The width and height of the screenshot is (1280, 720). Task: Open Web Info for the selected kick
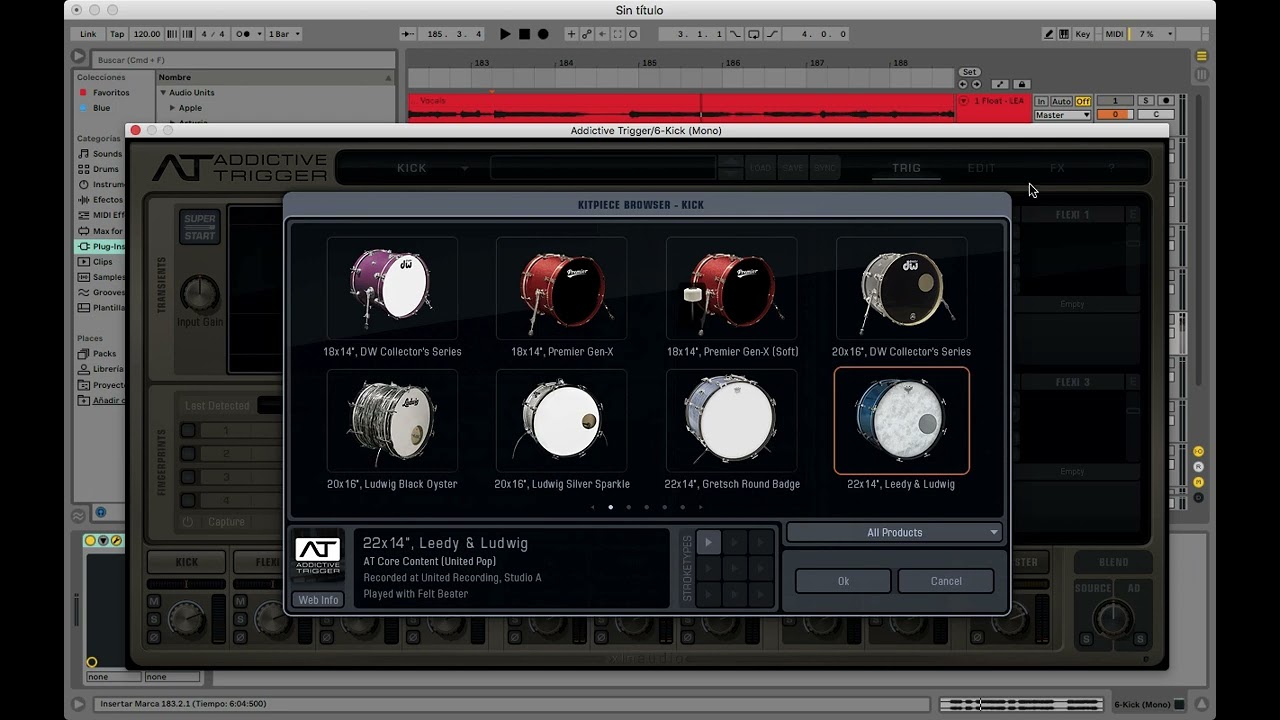(x=318, y=600)
